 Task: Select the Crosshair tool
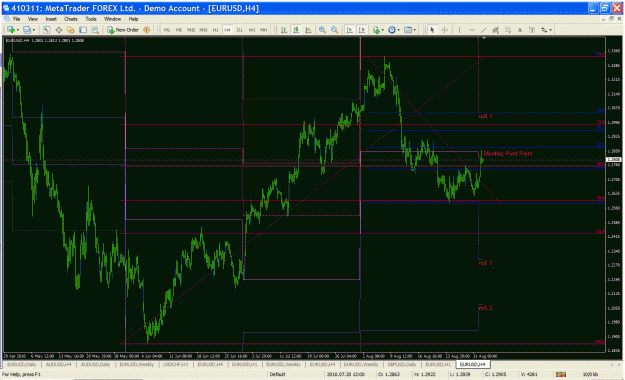coord(445,30)
